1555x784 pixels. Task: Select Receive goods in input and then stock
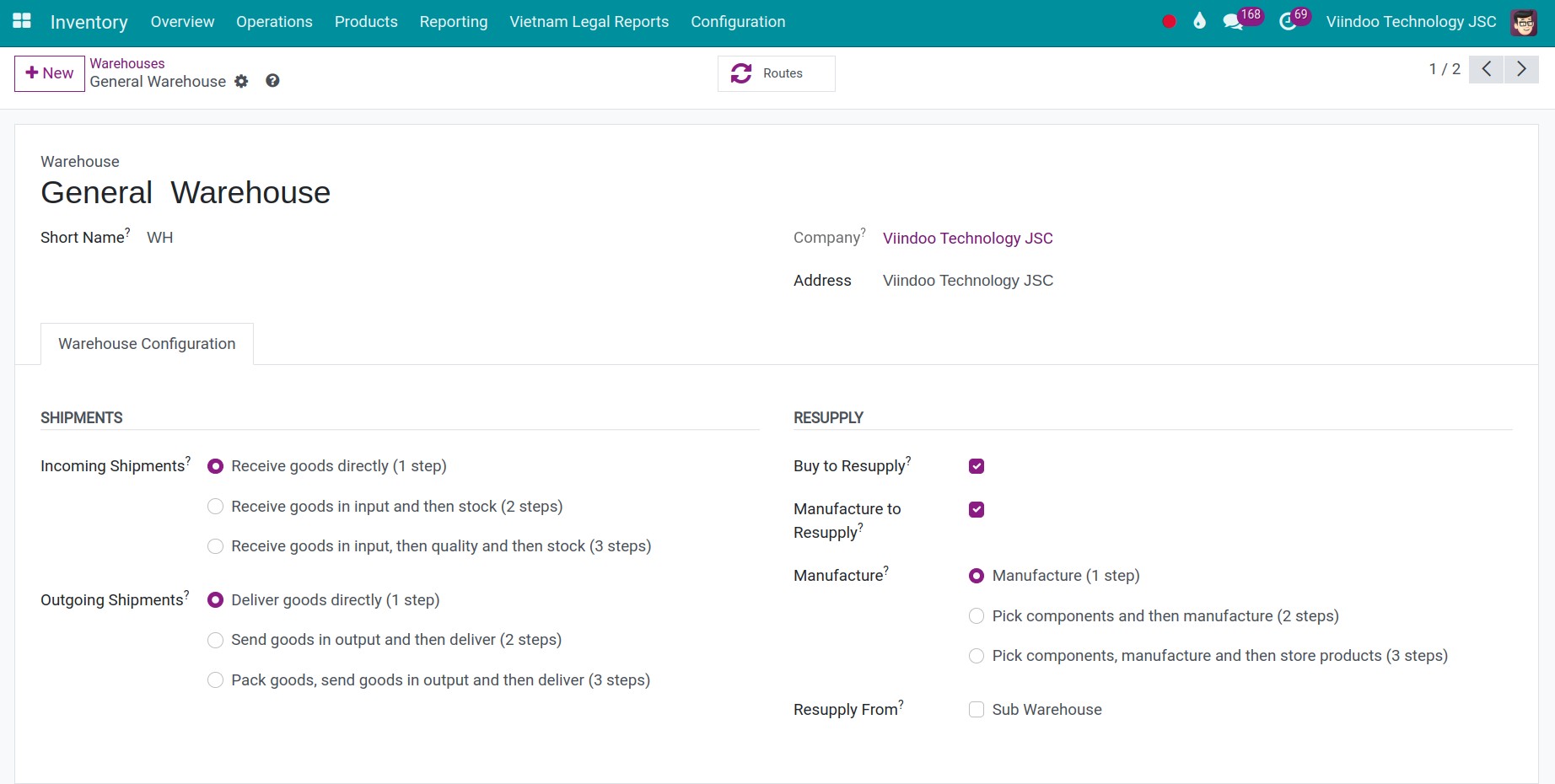point(215,506)
